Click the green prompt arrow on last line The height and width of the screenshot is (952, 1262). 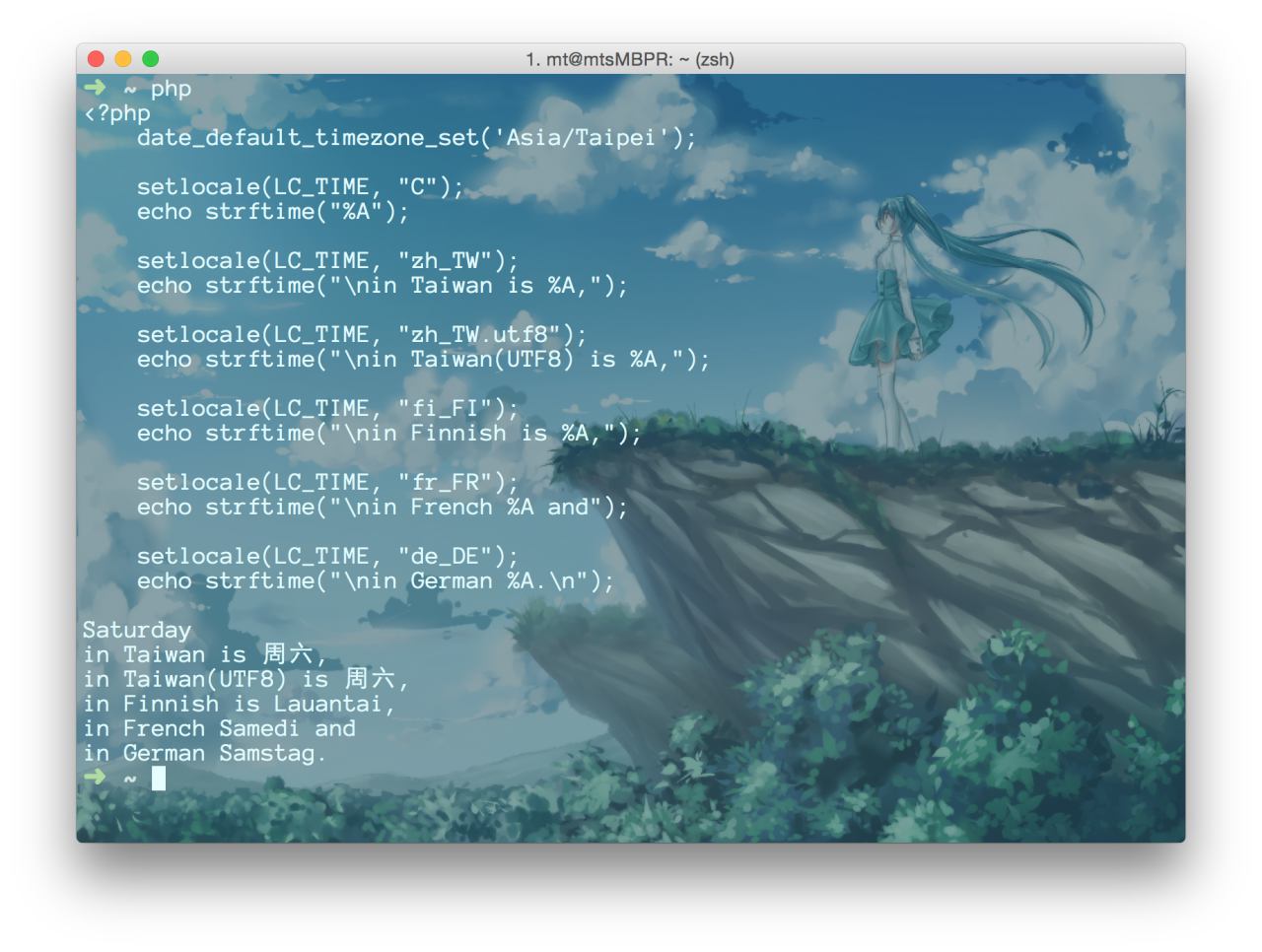(x=95, y=778)
